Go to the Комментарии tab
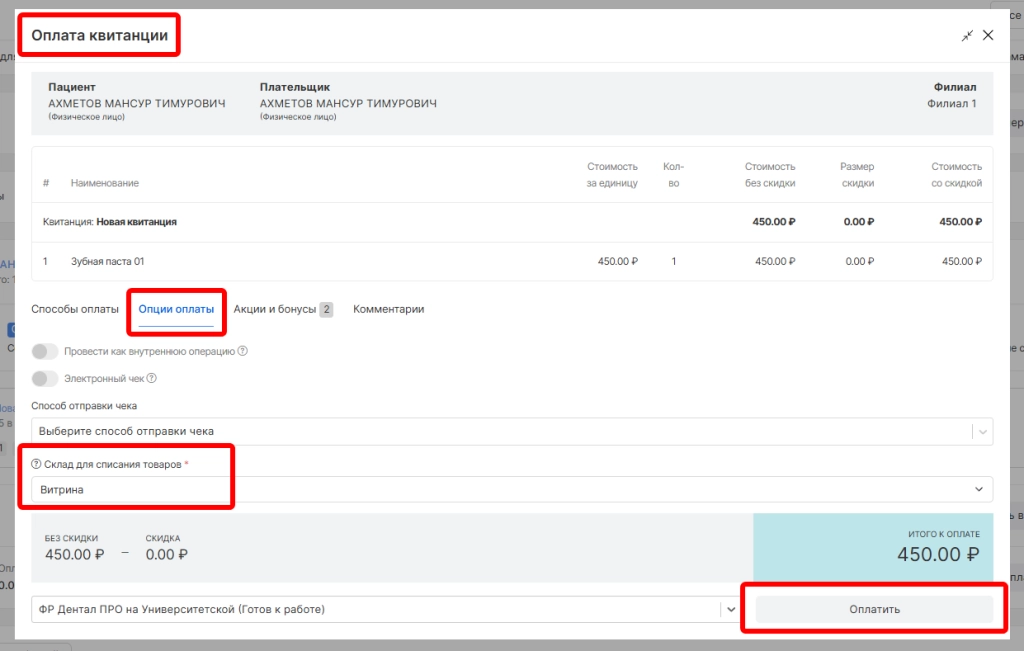Image resolution: width=1024 pixels, height=651 pixels. (388, 309)
